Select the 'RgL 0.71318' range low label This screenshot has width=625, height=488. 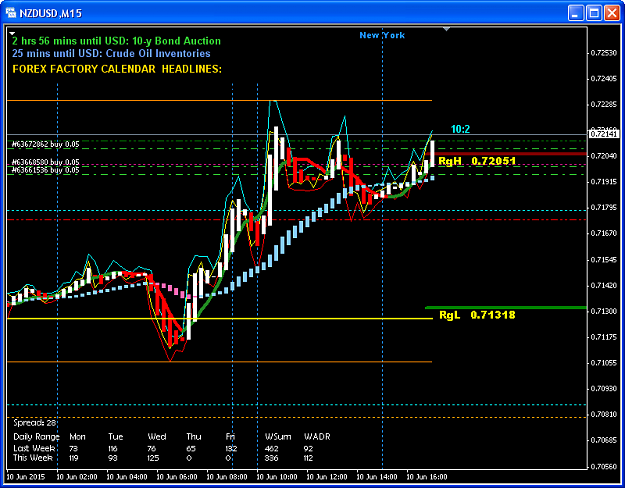(477, 315)
